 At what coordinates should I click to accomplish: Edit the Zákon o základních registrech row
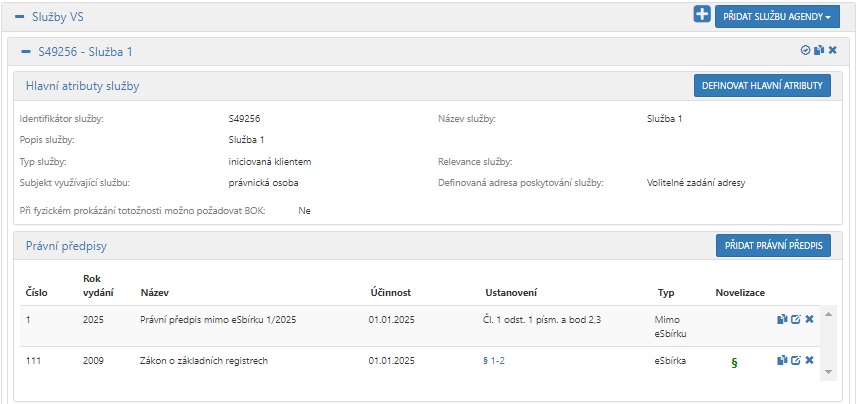point(796,360)
